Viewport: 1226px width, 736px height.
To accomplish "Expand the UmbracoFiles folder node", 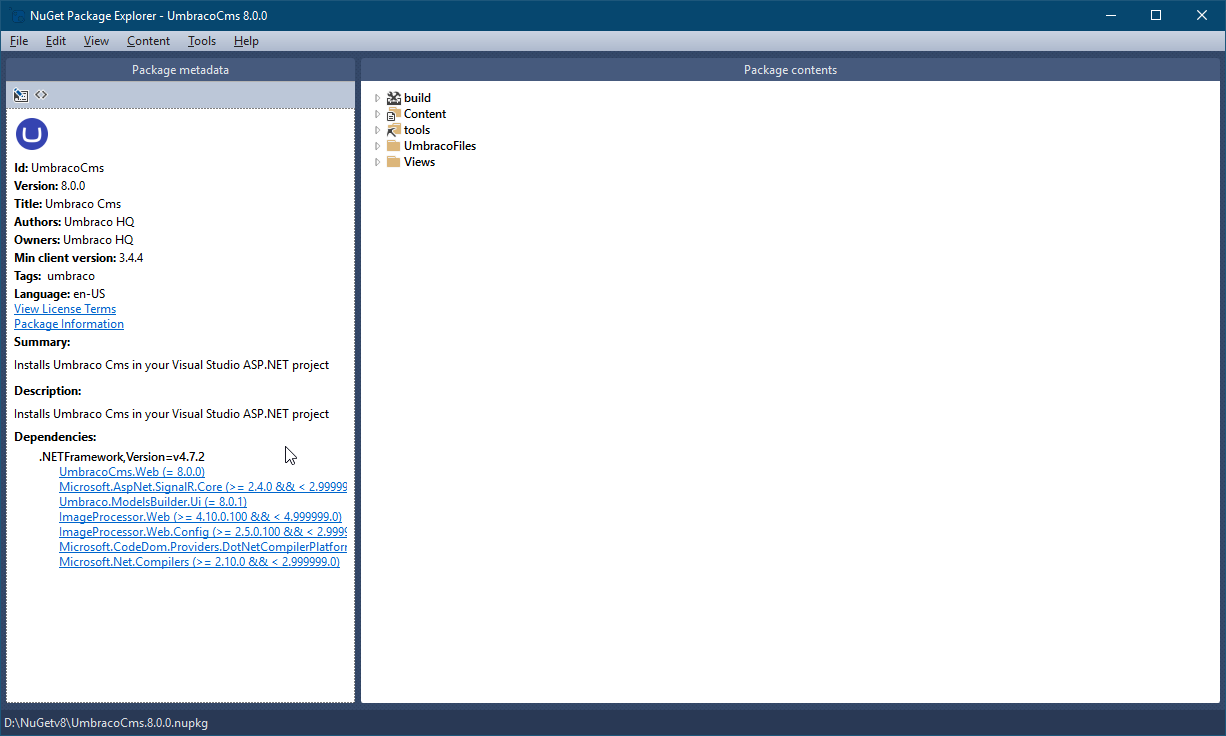I will 377,146.
